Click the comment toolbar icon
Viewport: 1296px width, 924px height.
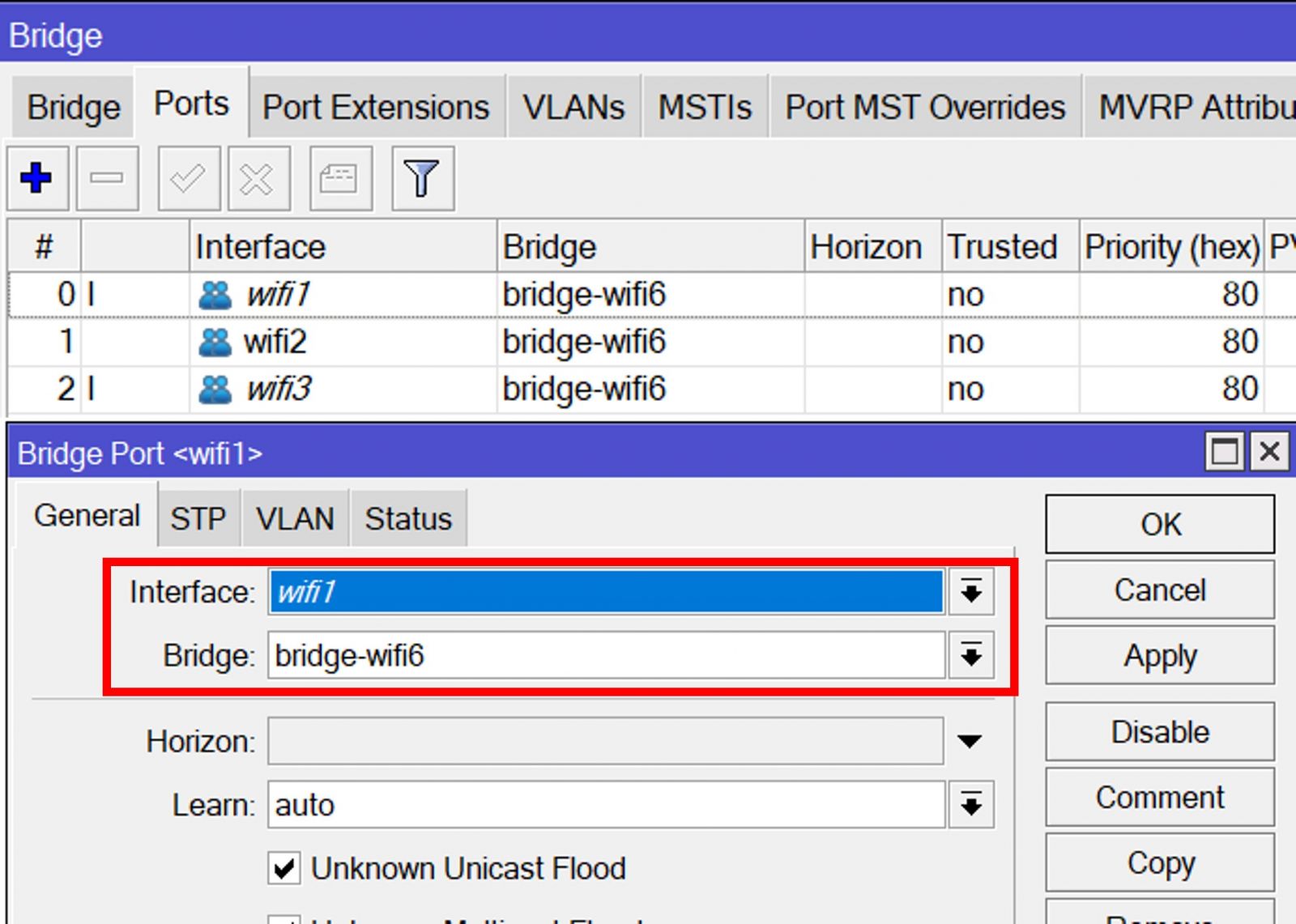[x=340, y=178]
